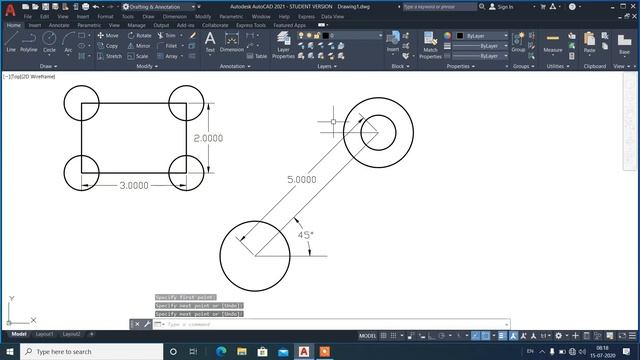Select the Text annotation tool

point(210,42)
